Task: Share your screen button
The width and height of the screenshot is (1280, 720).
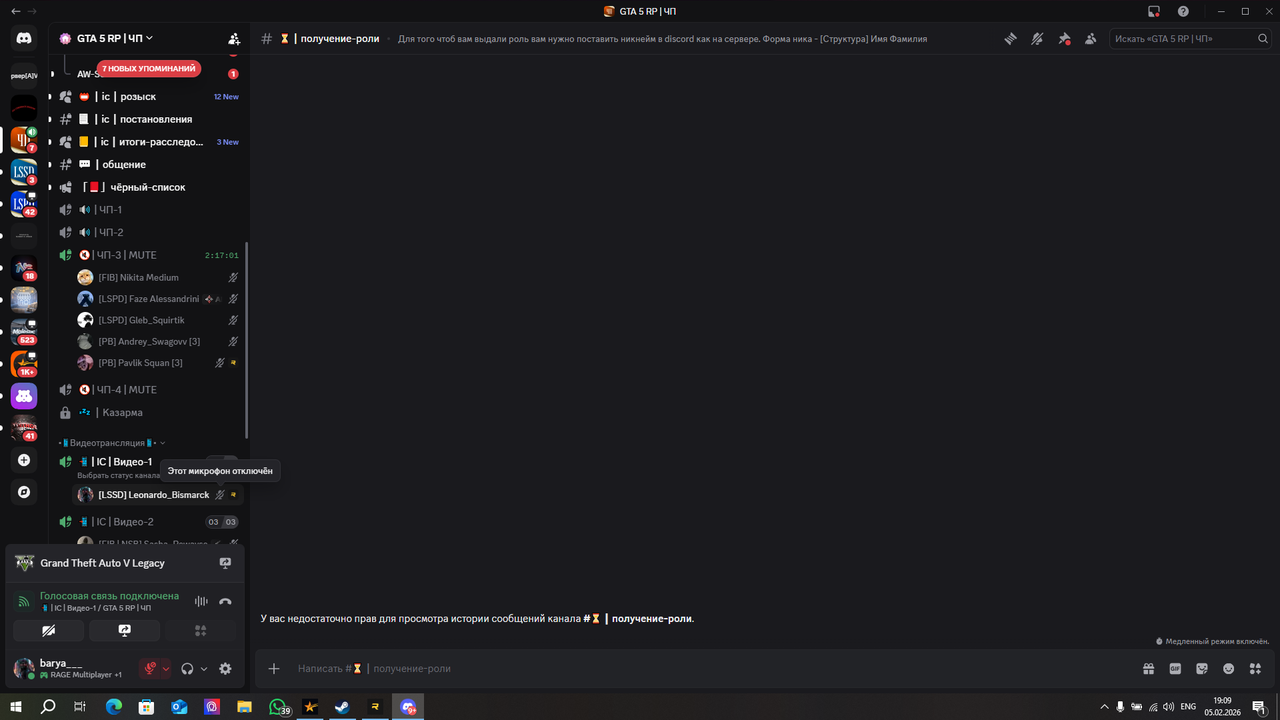Action: 124,631
